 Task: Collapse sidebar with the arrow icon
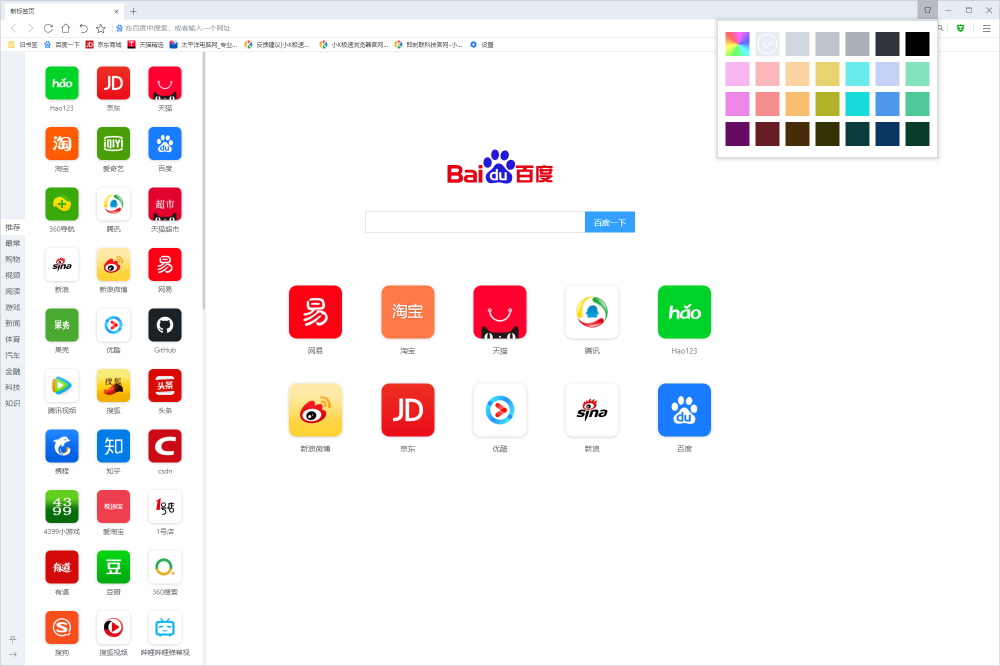pyautogui.click(x=13, y=654)
